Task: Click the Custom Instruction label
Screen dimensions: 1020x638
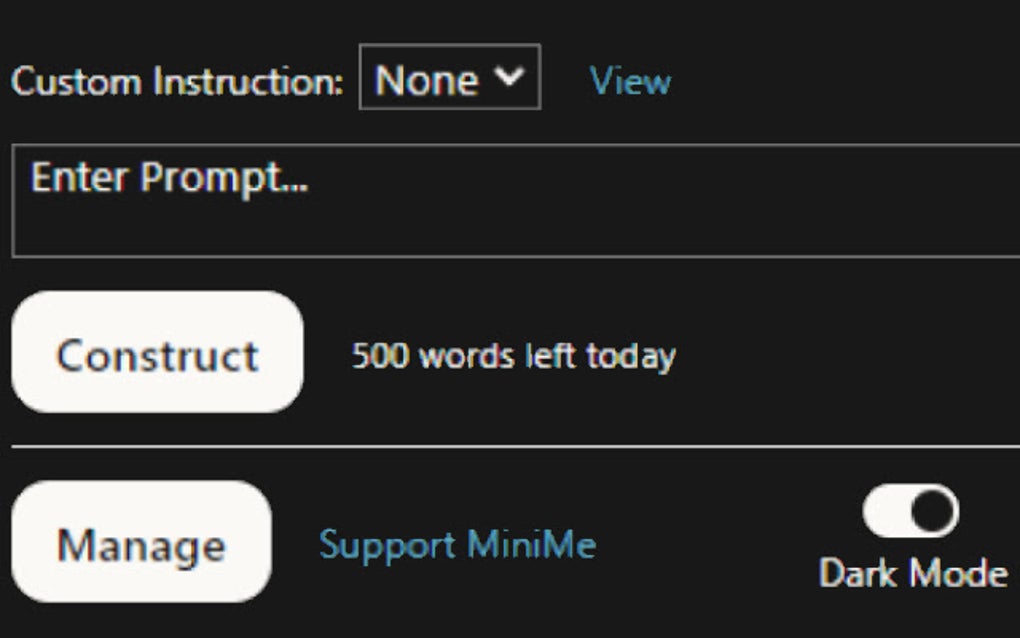Action: [x=177, y=81]
